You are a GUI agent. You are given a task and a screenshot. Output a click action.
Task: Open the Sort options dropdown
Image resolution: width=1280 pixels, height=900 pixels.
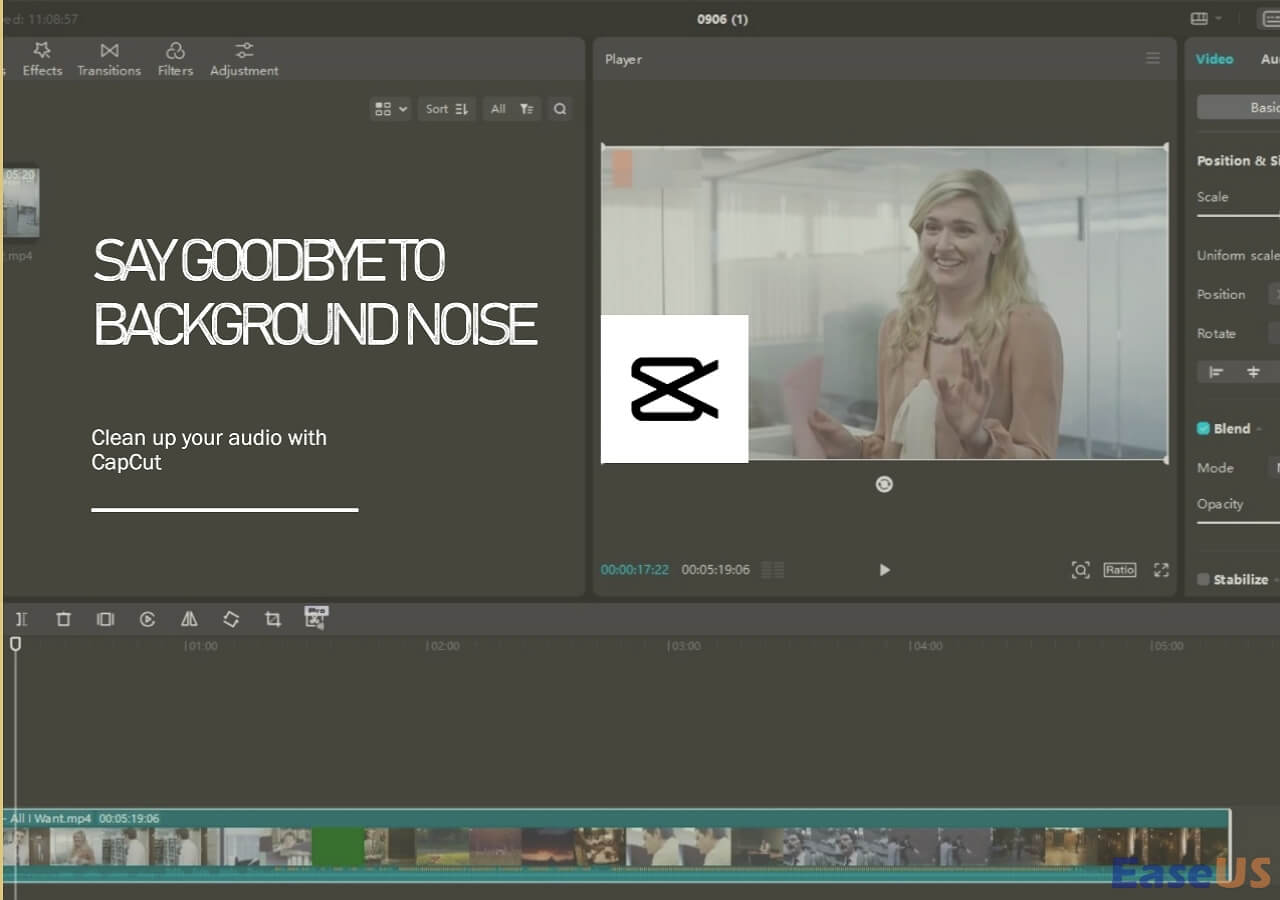(447, 109)
